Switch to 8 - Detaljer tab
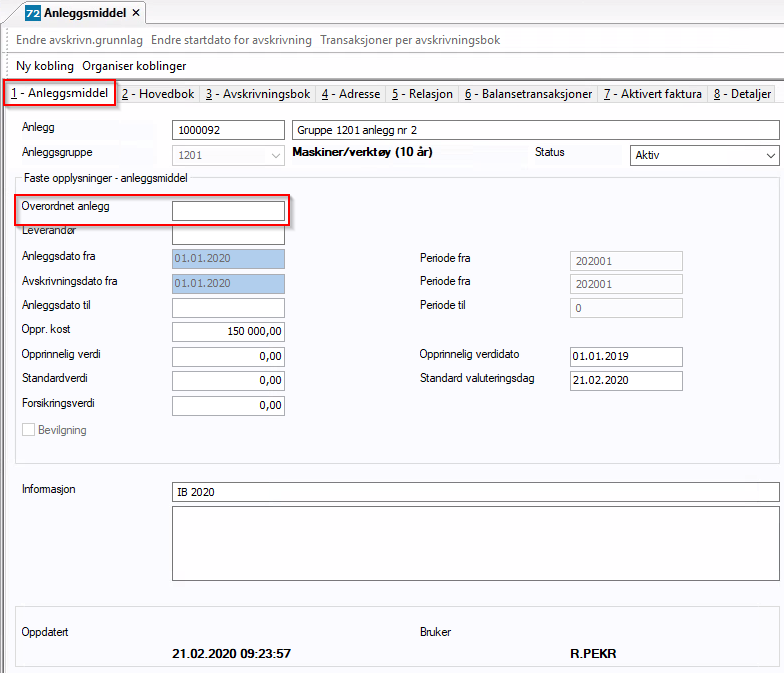Screen dimensions: 784x673 (x=742, y=94)
